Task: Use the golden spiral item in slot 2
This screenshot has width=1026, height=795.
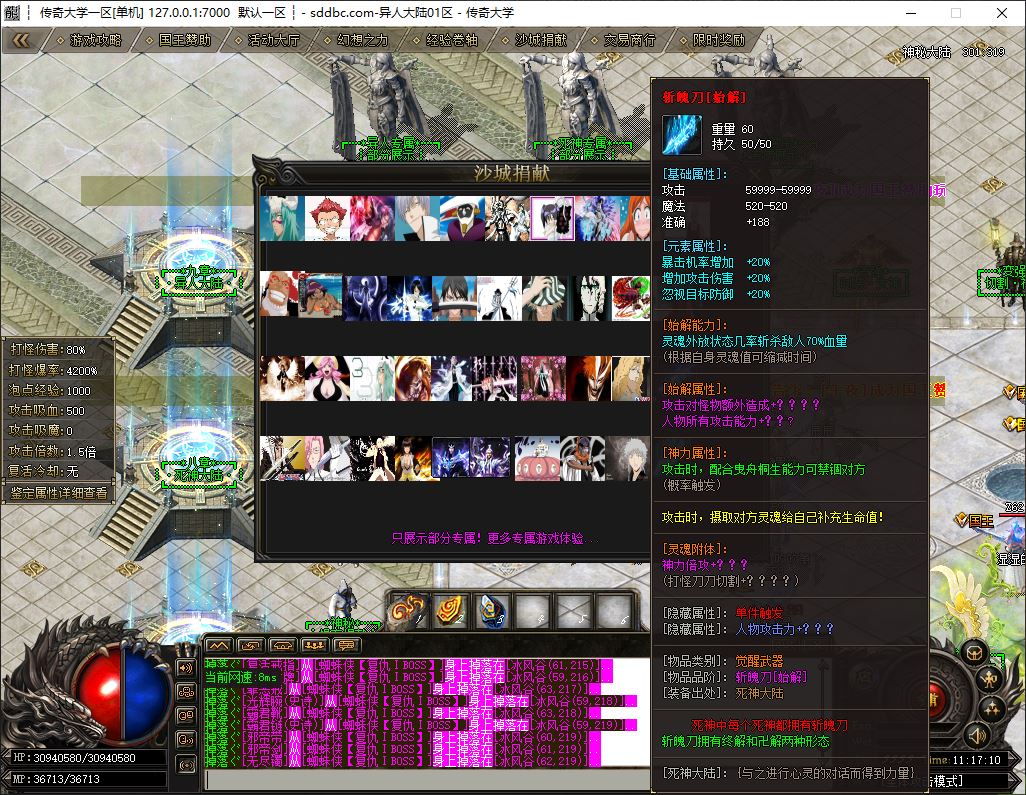Action: (450, 612)
